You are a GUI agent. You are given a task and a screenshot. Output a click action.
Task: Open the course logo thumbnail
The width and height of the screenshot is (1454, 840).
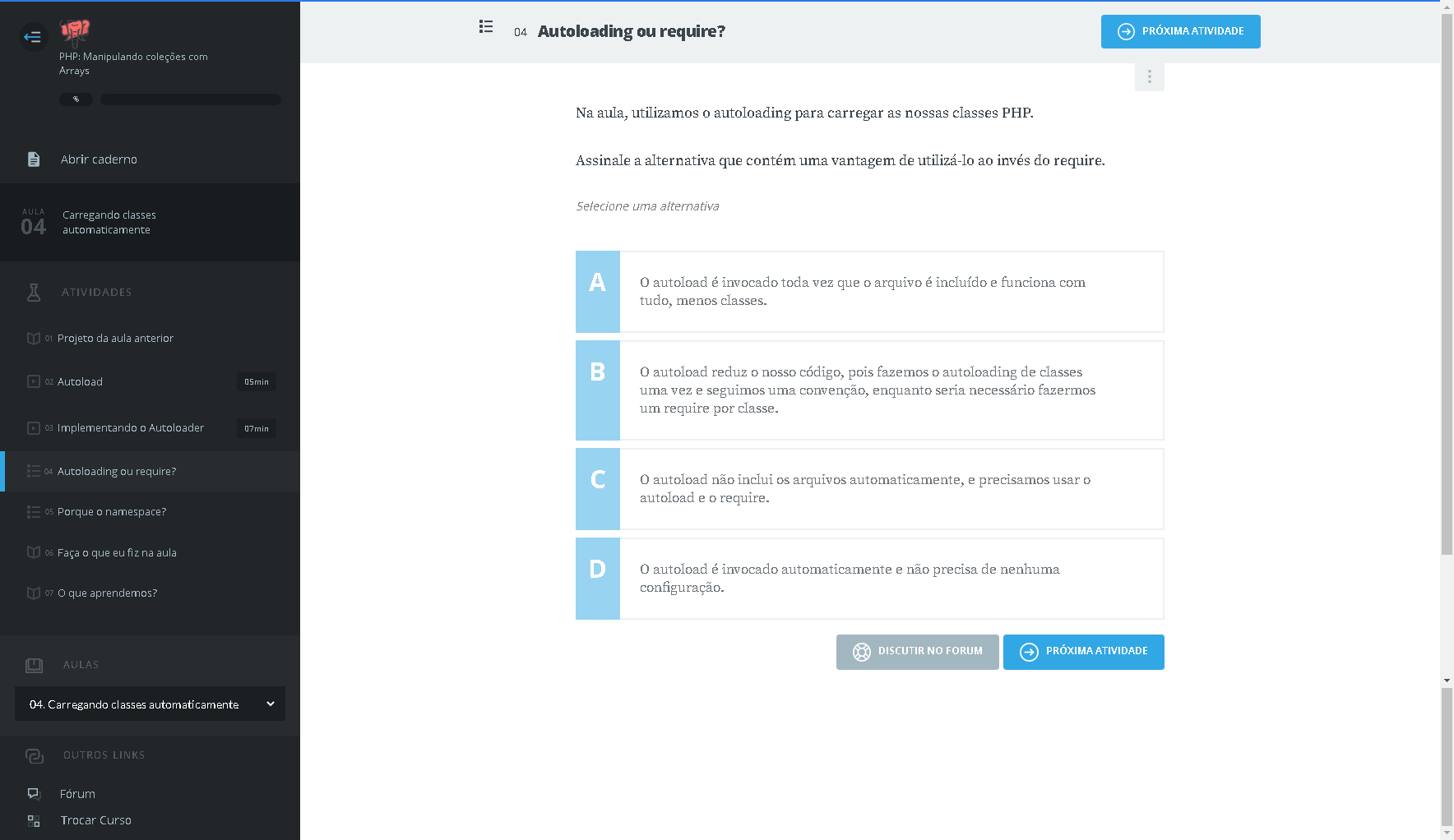tap(75, 31)
